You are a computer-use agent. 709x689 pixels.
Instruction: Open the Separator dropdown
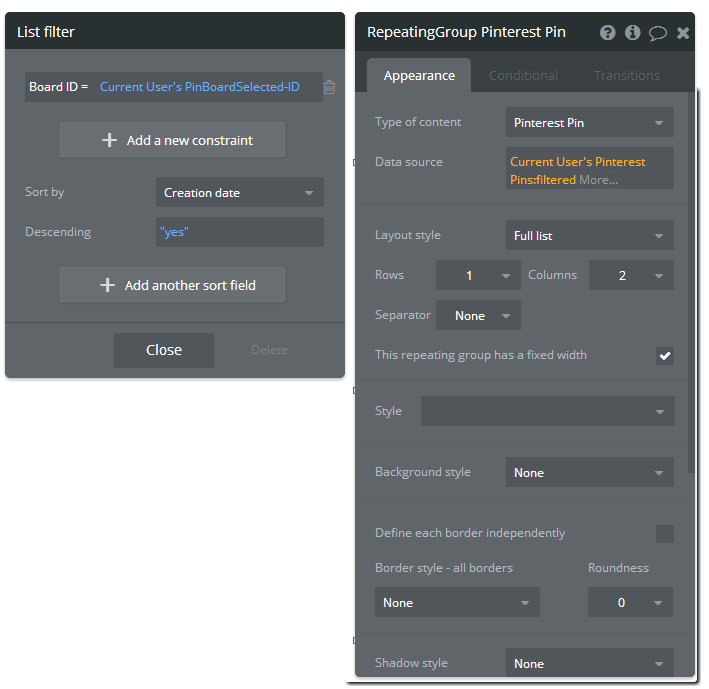478,316
